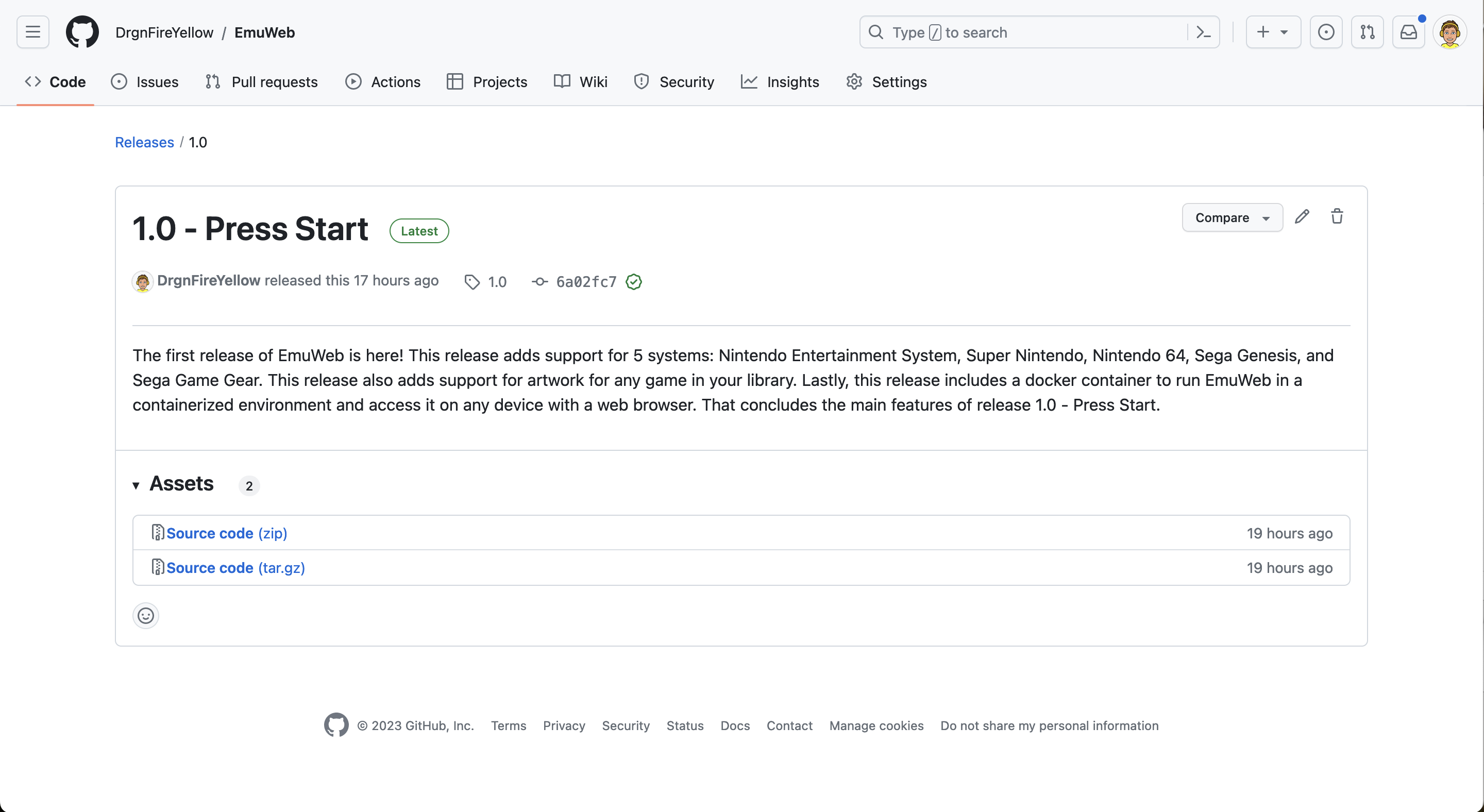Open footer Docs link
Viewport: 1484px width, 812px height.
(735, 725)
